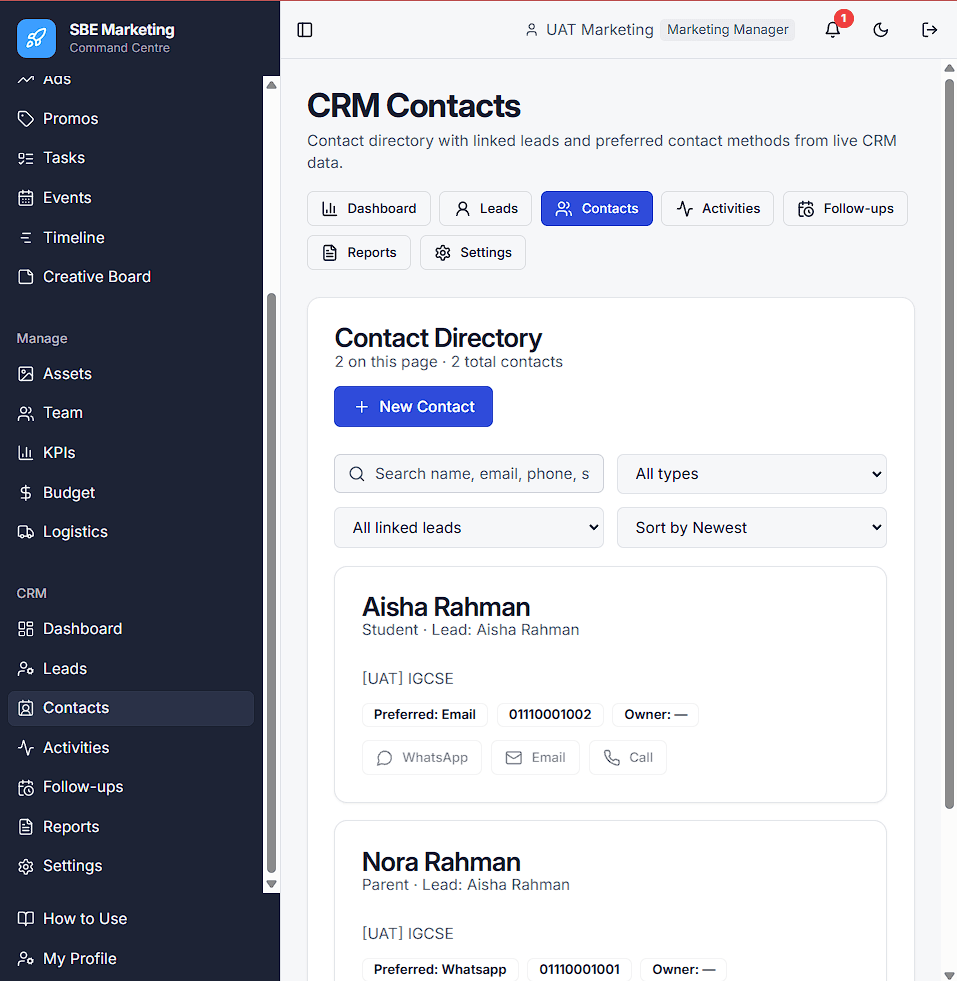Click the Team sidebar icon
The width and height of the screenshot is (957, 981).
(x=26, y=413)
